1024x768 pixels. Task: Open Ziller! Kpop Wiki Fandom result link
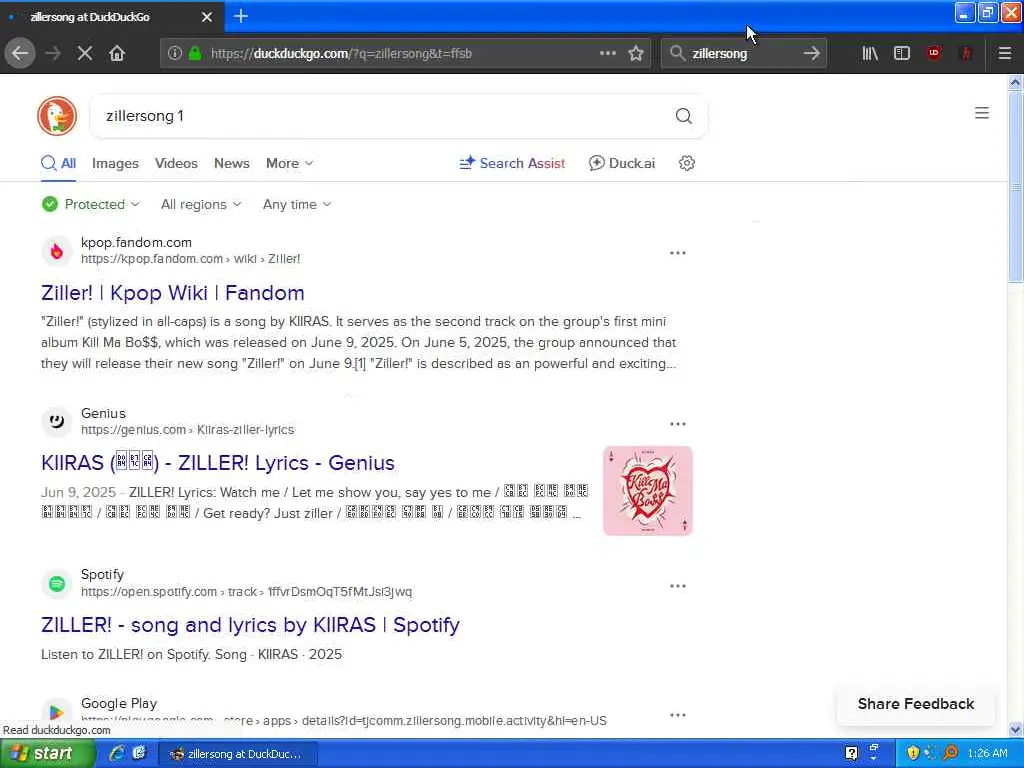pos(172,293)
